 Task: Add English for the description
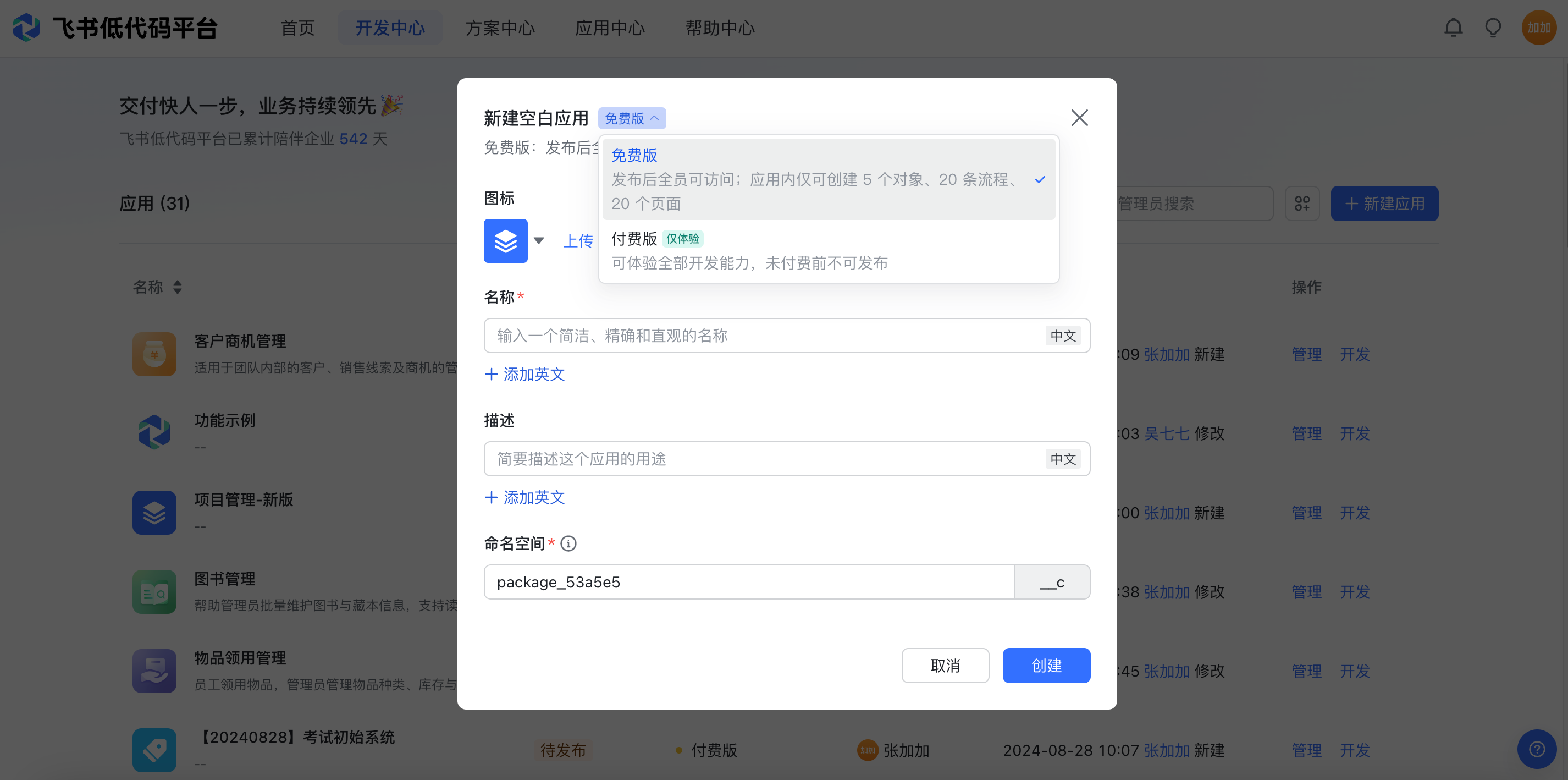click(x=524, y=497)
